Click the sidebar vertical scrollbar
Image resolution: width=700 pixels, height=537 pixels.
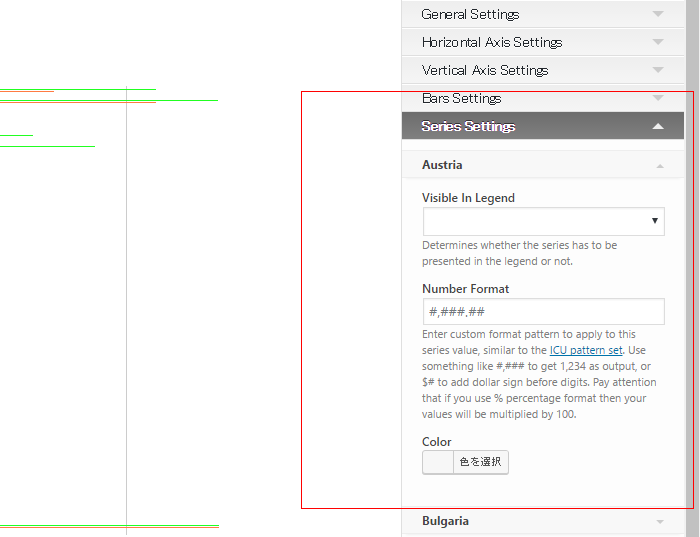(x=692, y=268)
